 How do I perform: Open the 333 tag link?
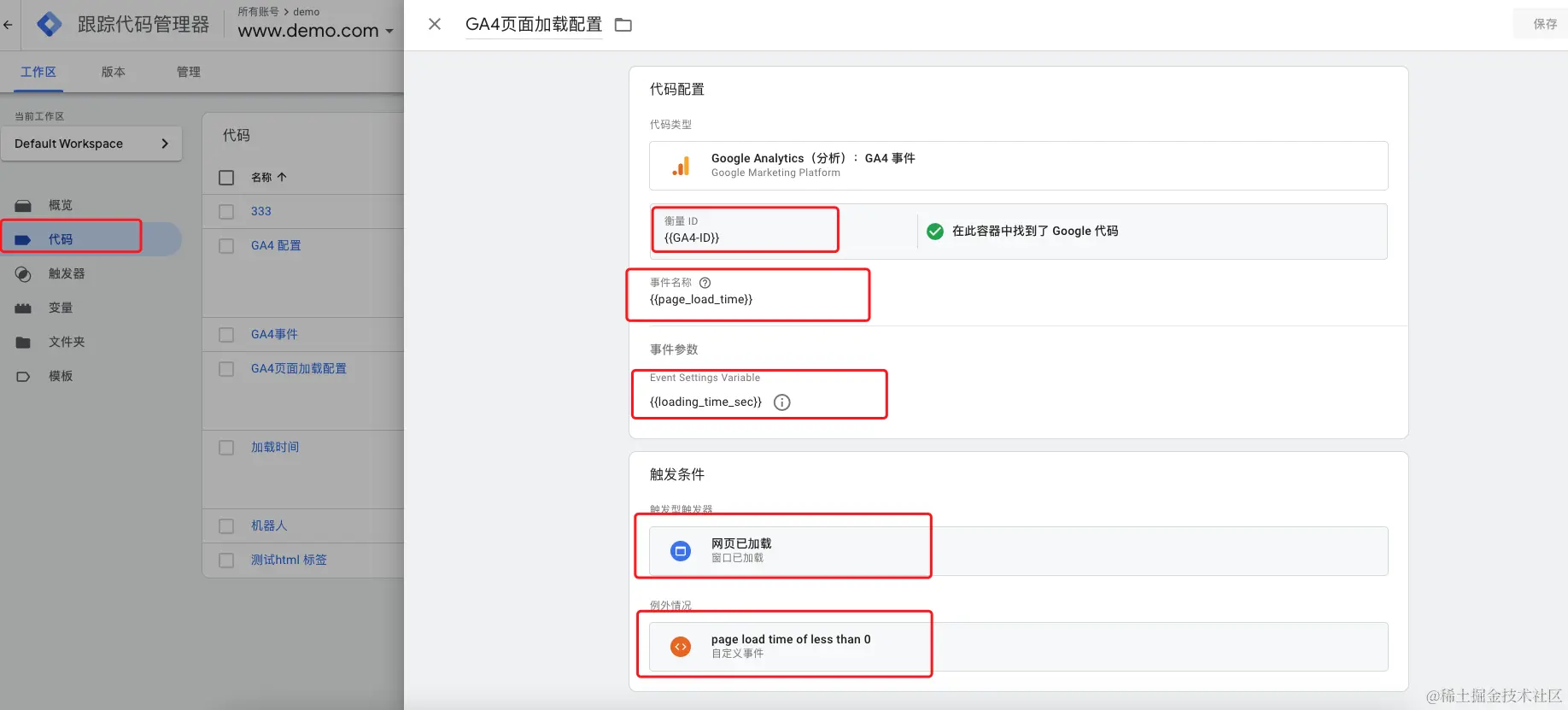pos(261,211)
